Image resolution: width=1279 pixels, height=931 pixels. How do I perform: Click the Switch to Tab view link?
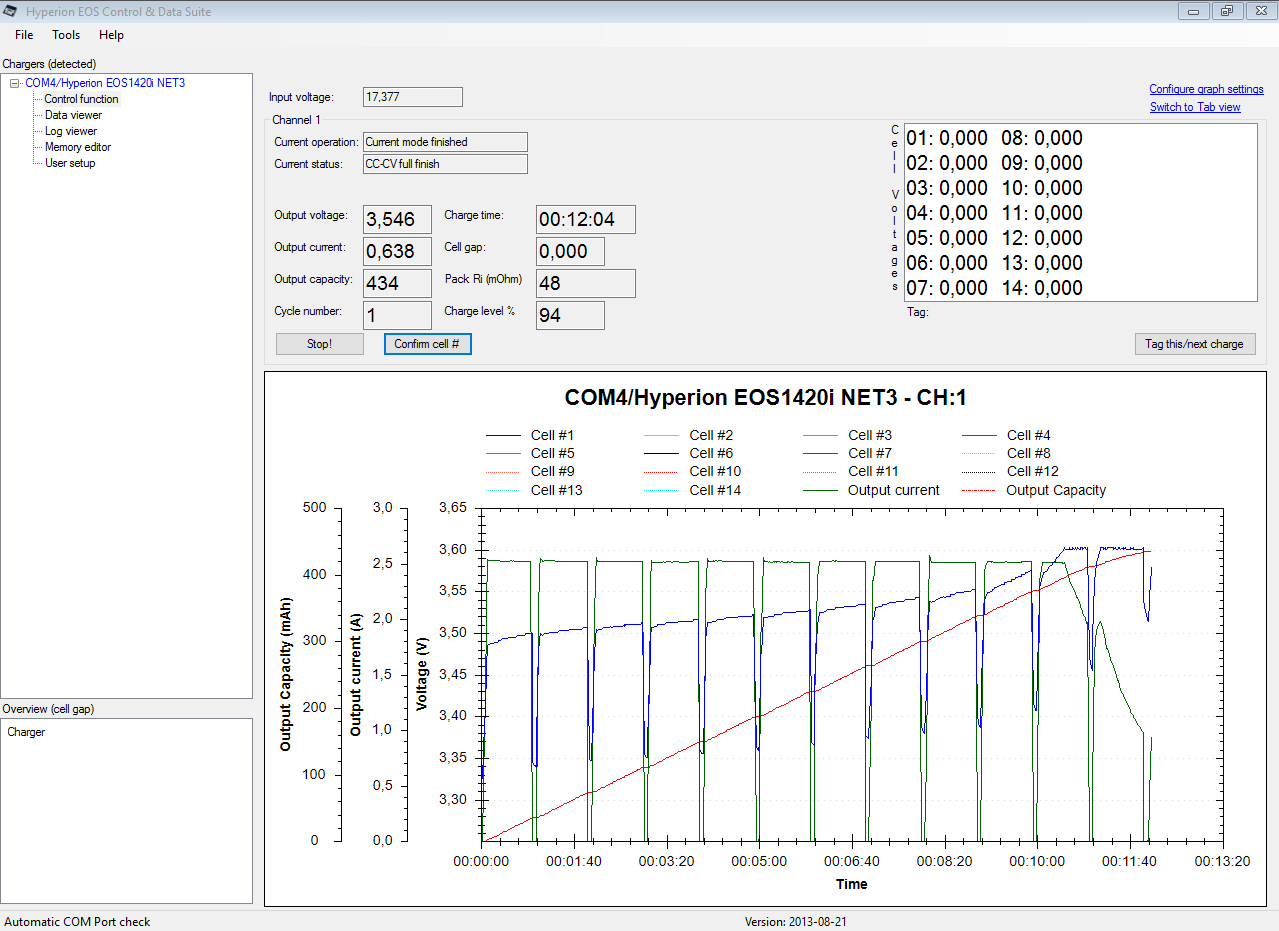click(1194, 107)
